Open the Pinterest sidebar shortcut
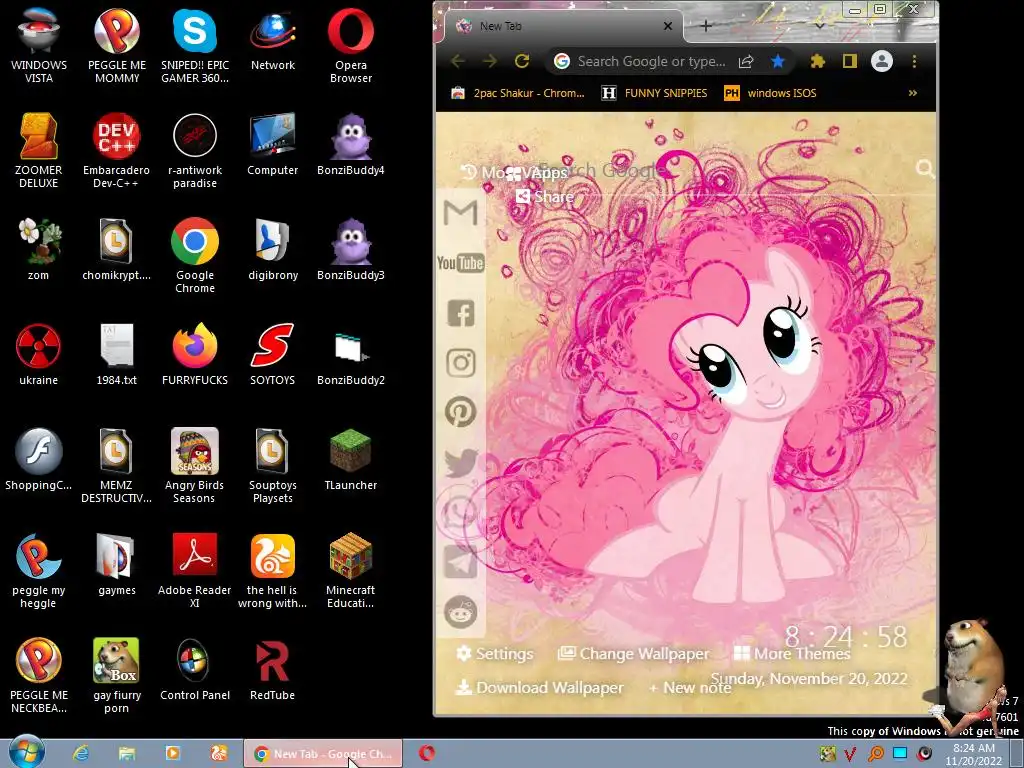 tap(460, 412)
